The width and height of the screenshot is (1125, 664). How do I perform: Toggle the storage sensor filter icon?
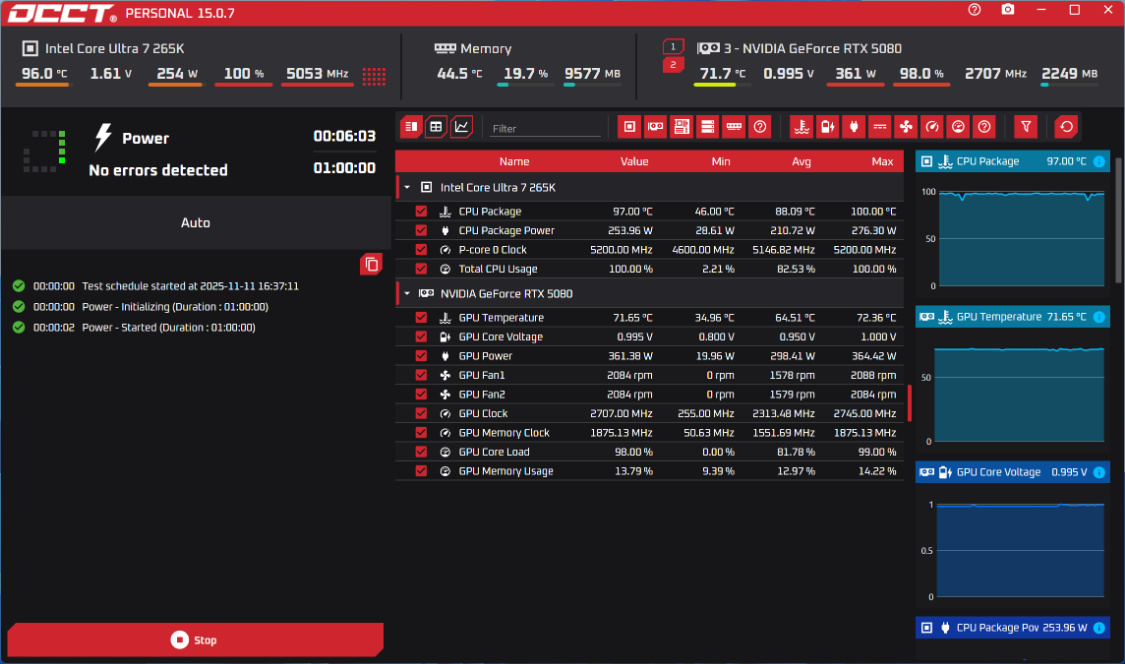pos(707,127)
